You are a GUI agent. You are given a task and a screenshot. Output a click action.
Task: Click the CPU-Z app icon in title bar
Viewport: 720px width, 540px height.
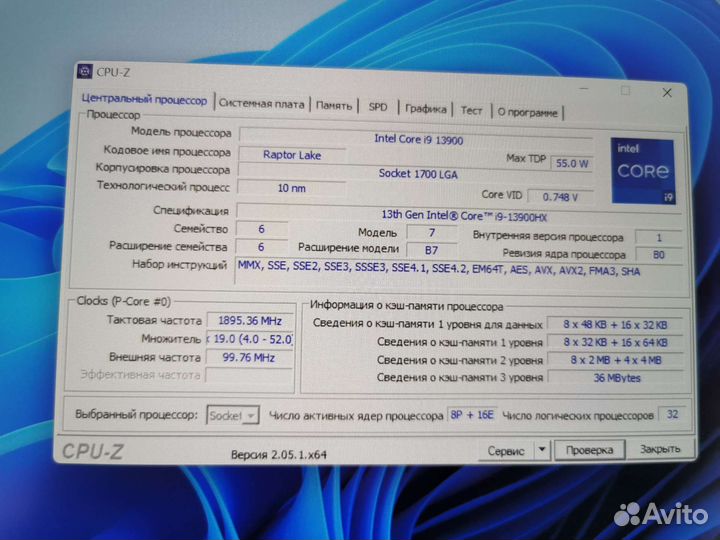[84, 72]
